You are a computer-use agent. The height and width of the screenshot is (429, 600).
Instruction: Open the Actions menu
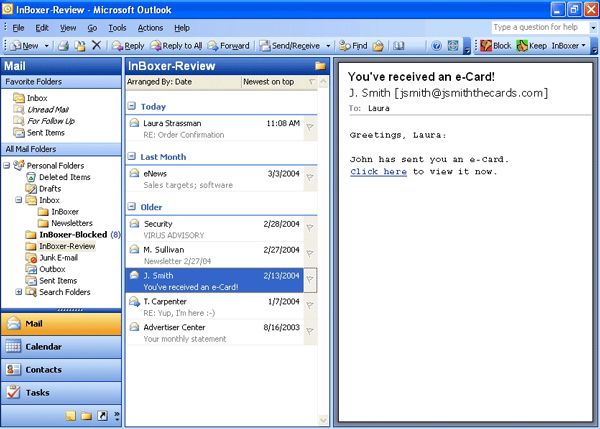pos(150,28)
